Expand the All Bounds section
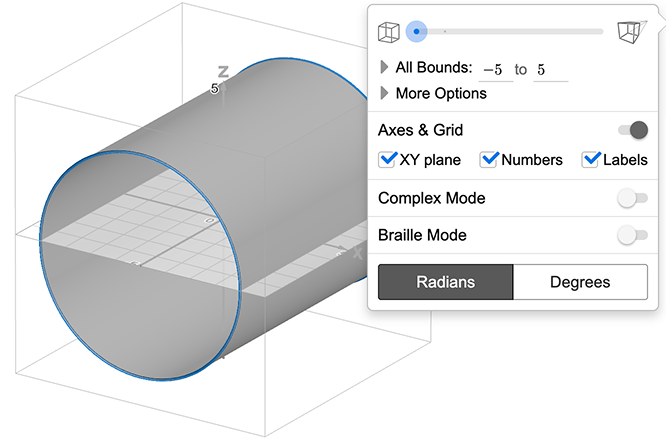 pos(385,68)
